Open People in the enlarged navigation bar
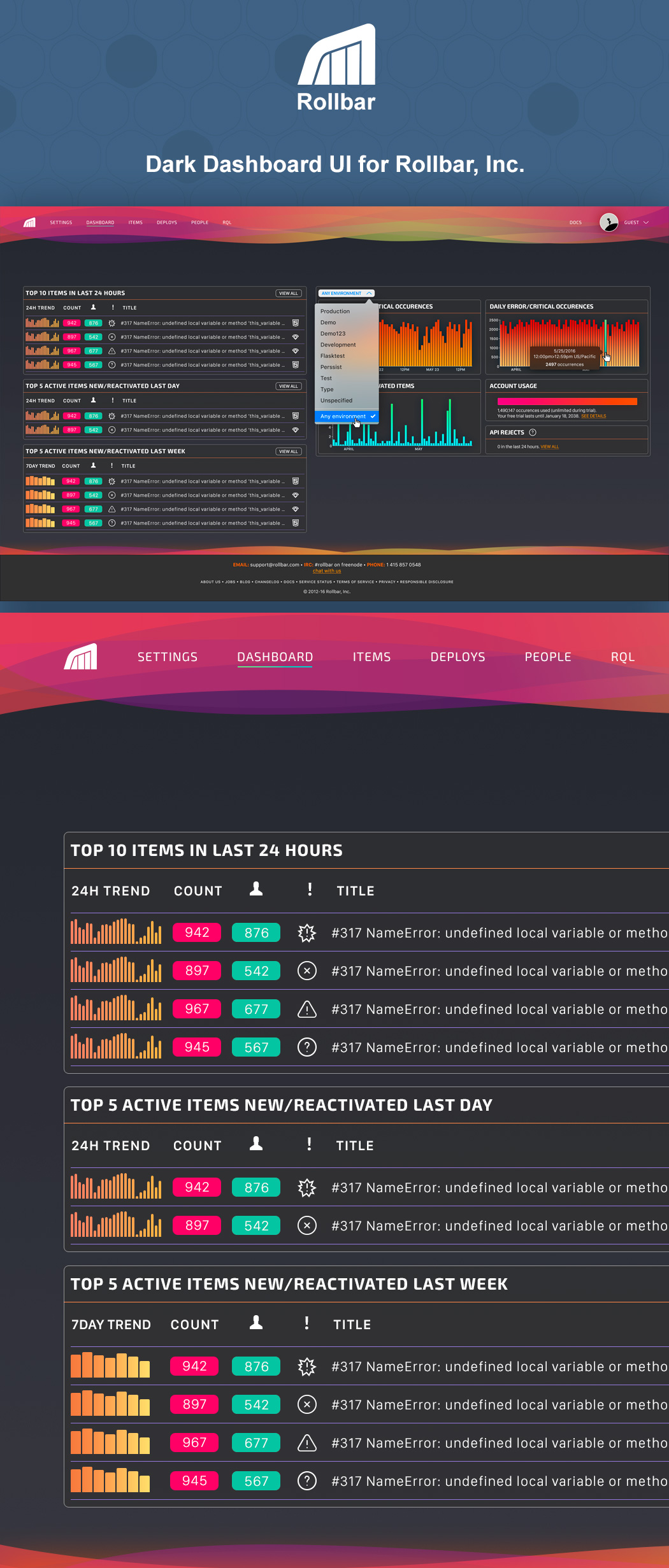This screenshot has width=669, height=1568. tap(548, 657)
